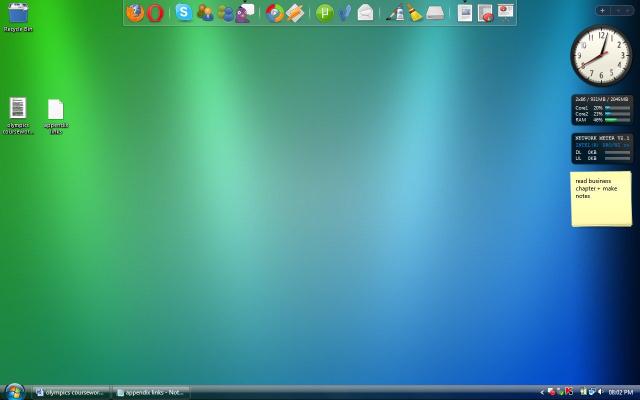Open the volume speaker tray icon
This screenshot has height=400, width=640.
pos(600,392)
